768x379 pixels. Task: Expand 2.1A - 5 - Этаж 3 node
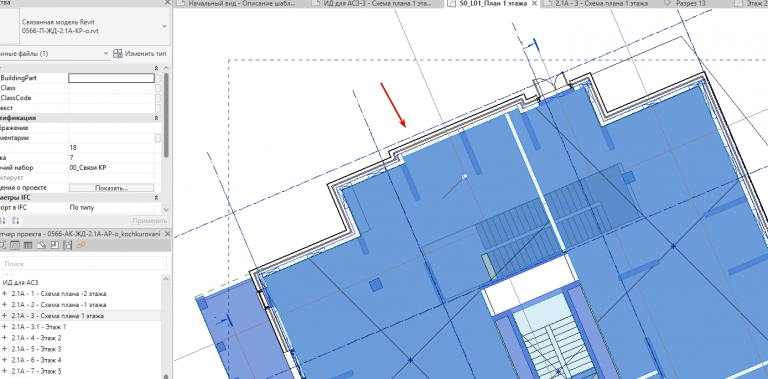pyautogui.click(x=4, y=349)
